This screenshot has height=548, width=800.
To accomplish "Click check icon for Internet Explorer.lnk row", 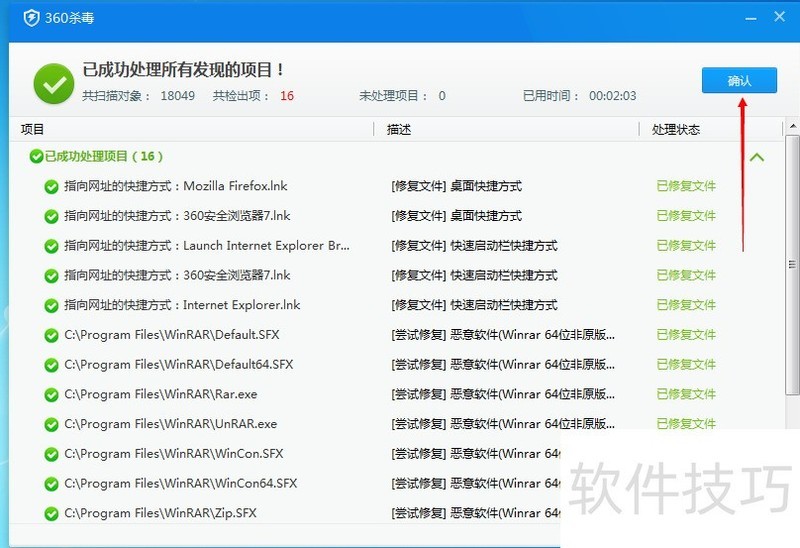I will coord(51,306).
